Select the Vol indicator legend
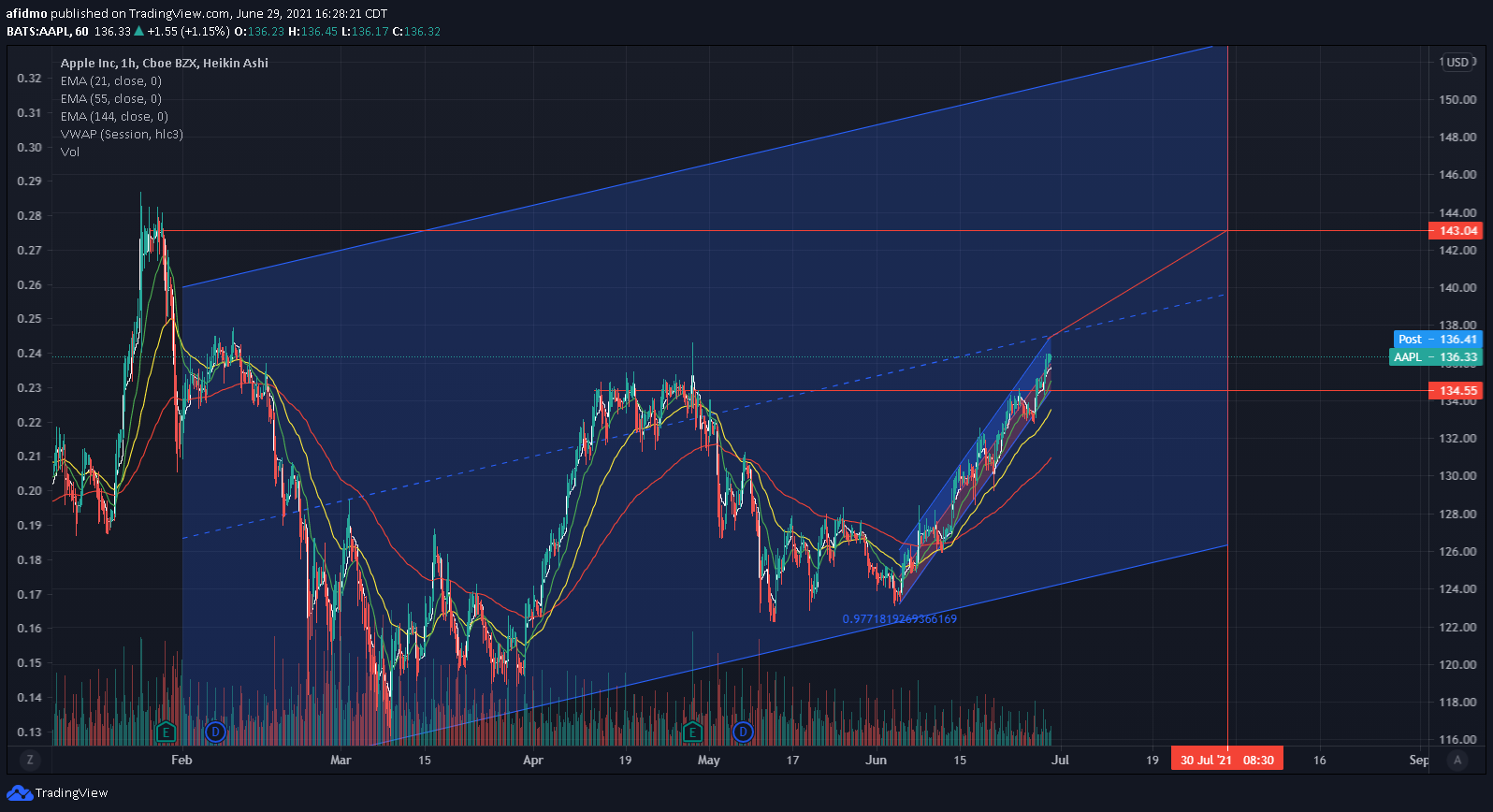This screenshot has width=1493, height=812. 70,152
